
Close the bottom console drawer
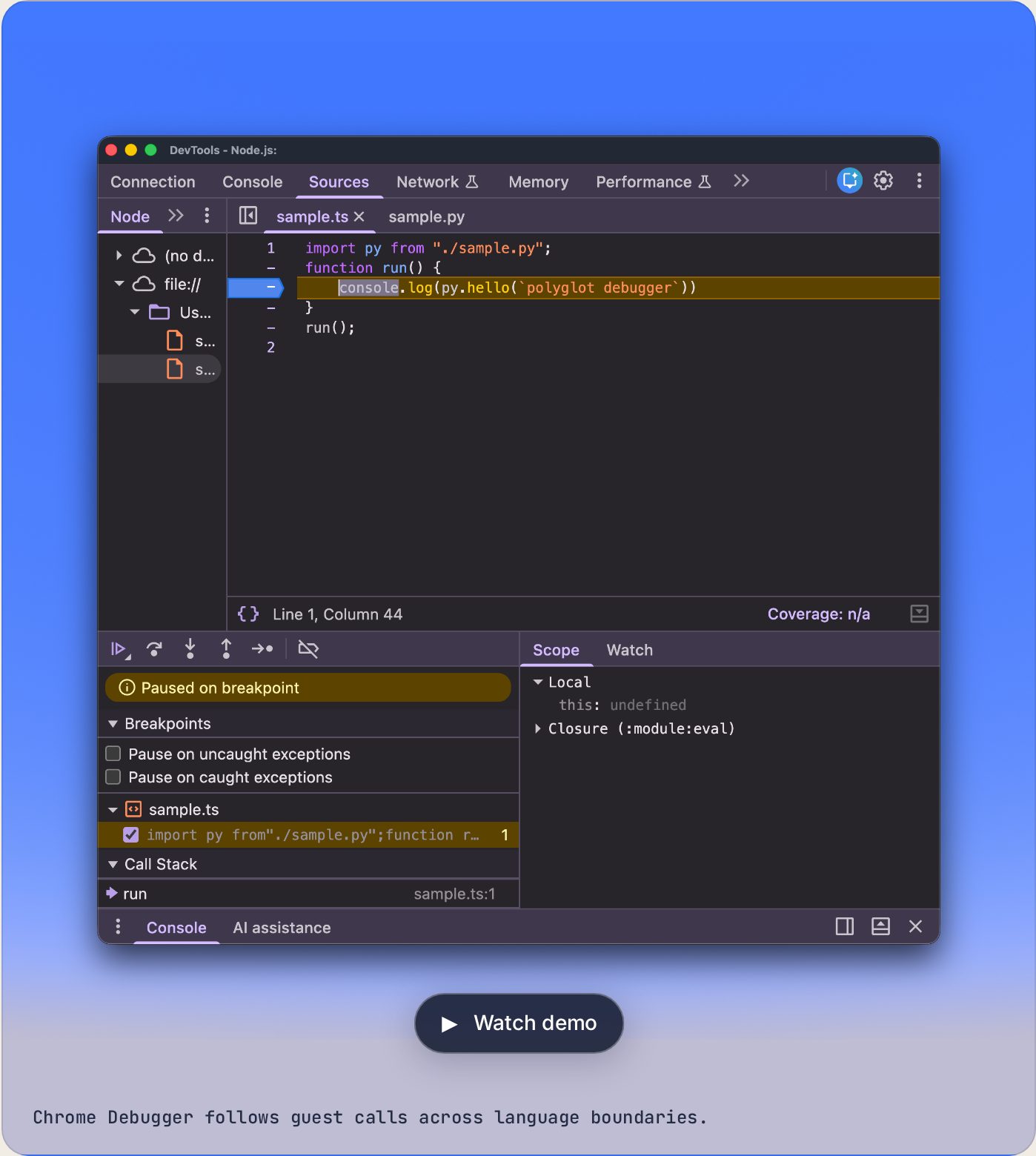916,926
